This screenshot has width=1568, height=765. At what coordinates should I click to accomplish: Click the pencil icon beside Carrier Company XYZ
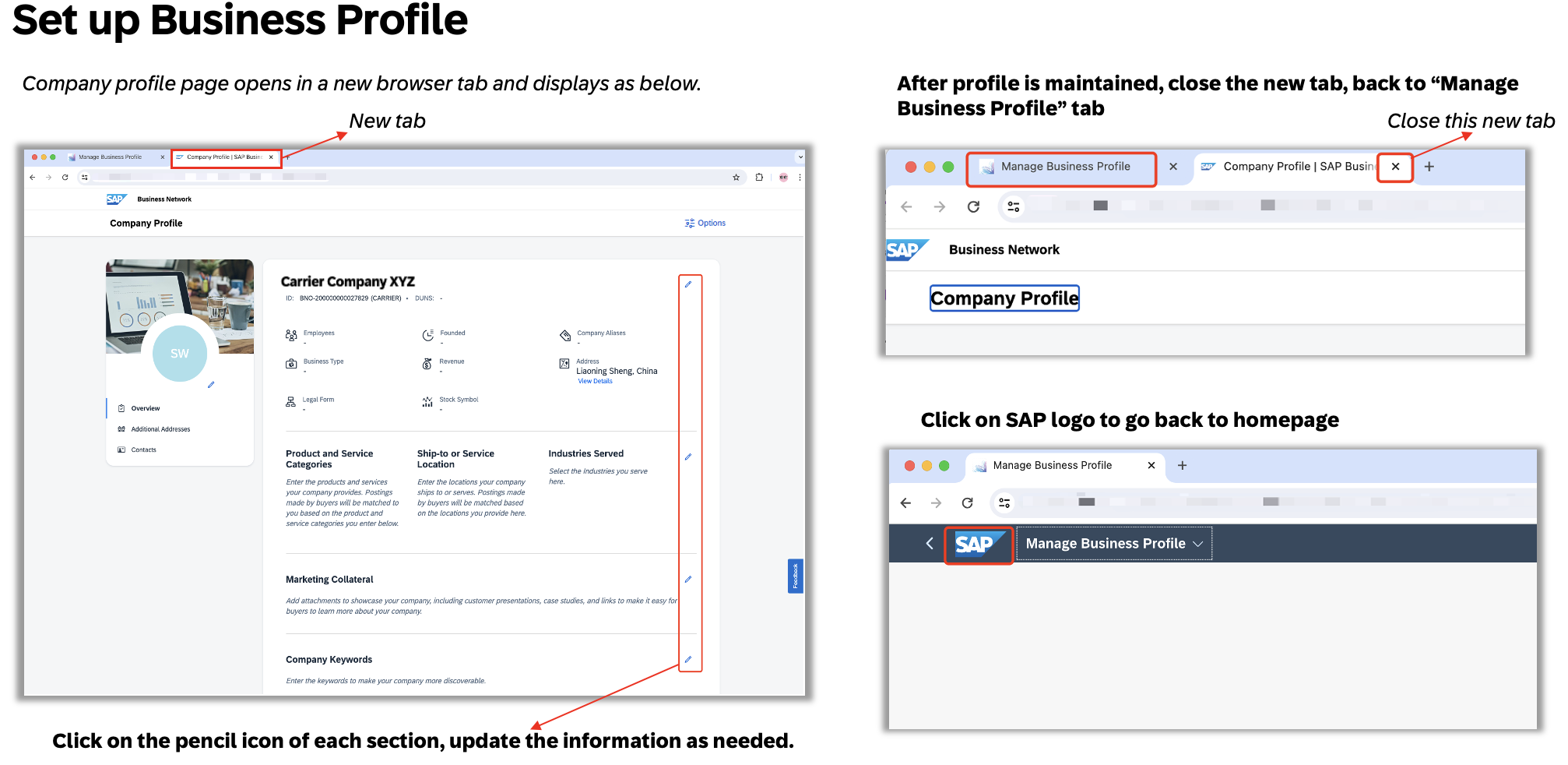688,284
